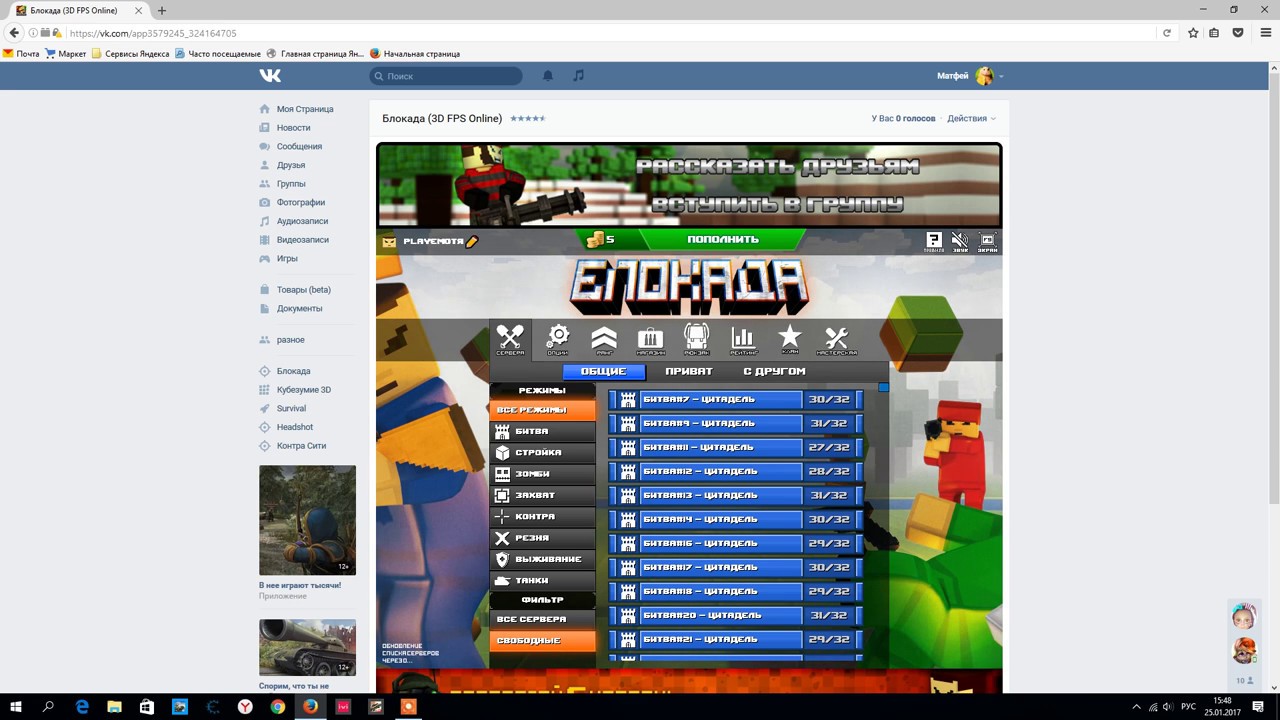Viewport: 1280px width, 720px height.
Task: Toggle the game sound mute icon
Action: 960,241
